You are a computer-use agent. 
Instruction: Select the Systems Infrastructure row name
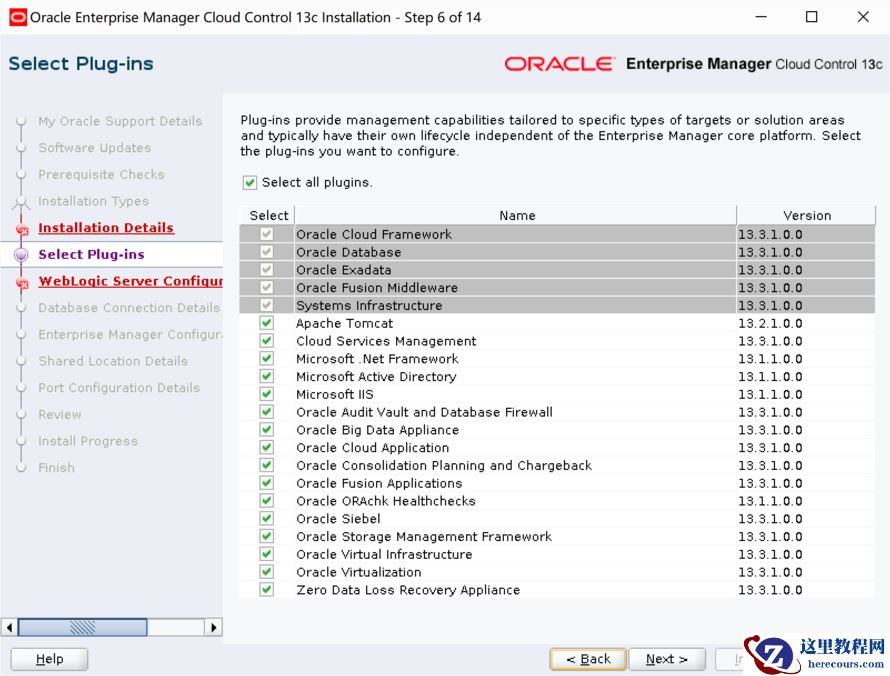point(369,305)
